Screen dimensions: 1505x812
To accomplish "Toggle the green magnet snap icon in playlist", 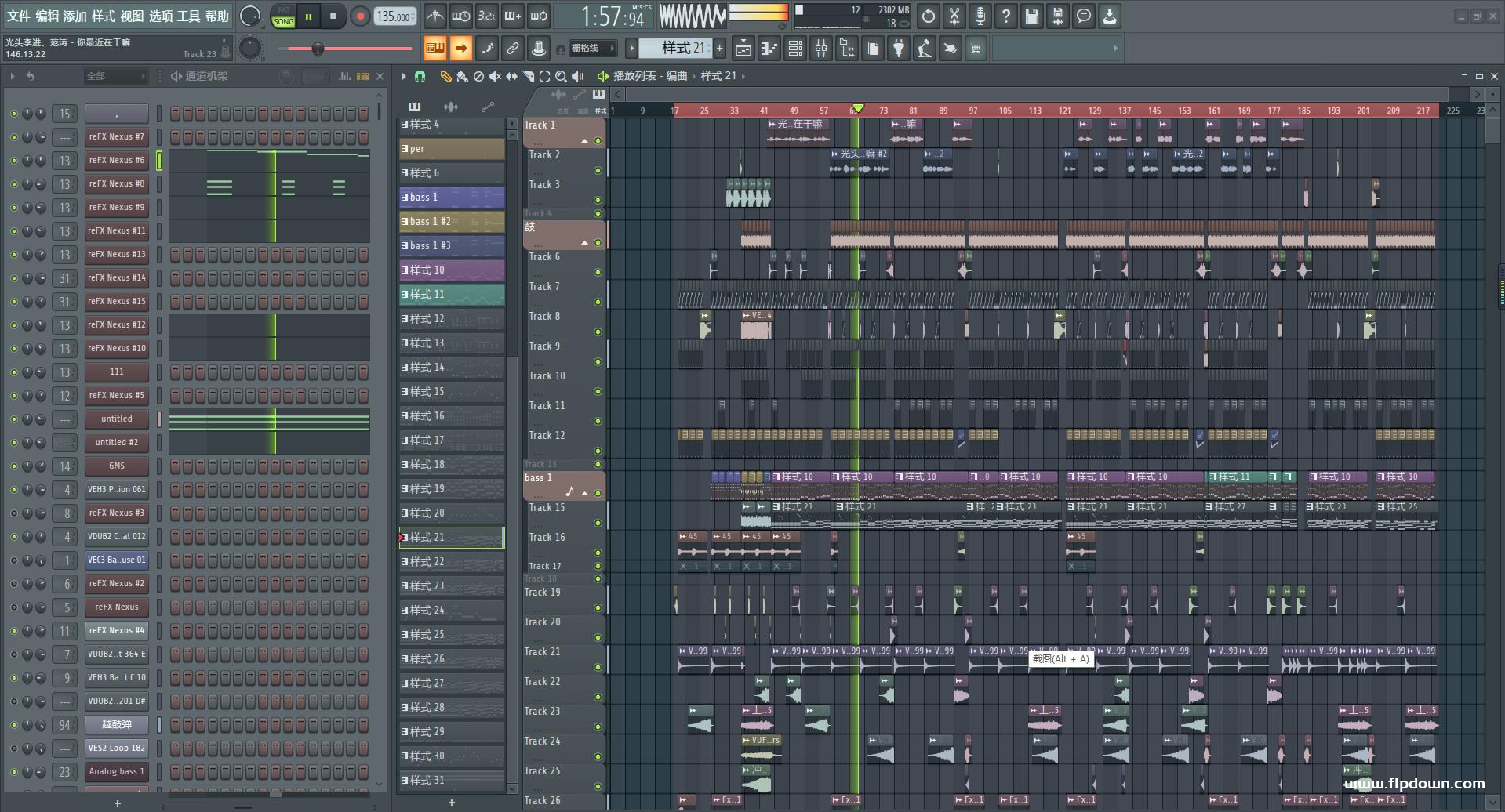I will pos(420,76).
